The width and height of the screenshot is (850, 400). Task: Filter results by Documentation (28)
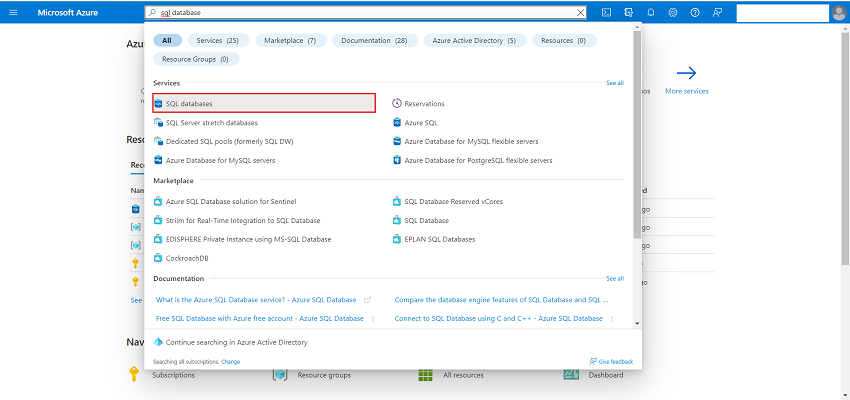point(375,41)
